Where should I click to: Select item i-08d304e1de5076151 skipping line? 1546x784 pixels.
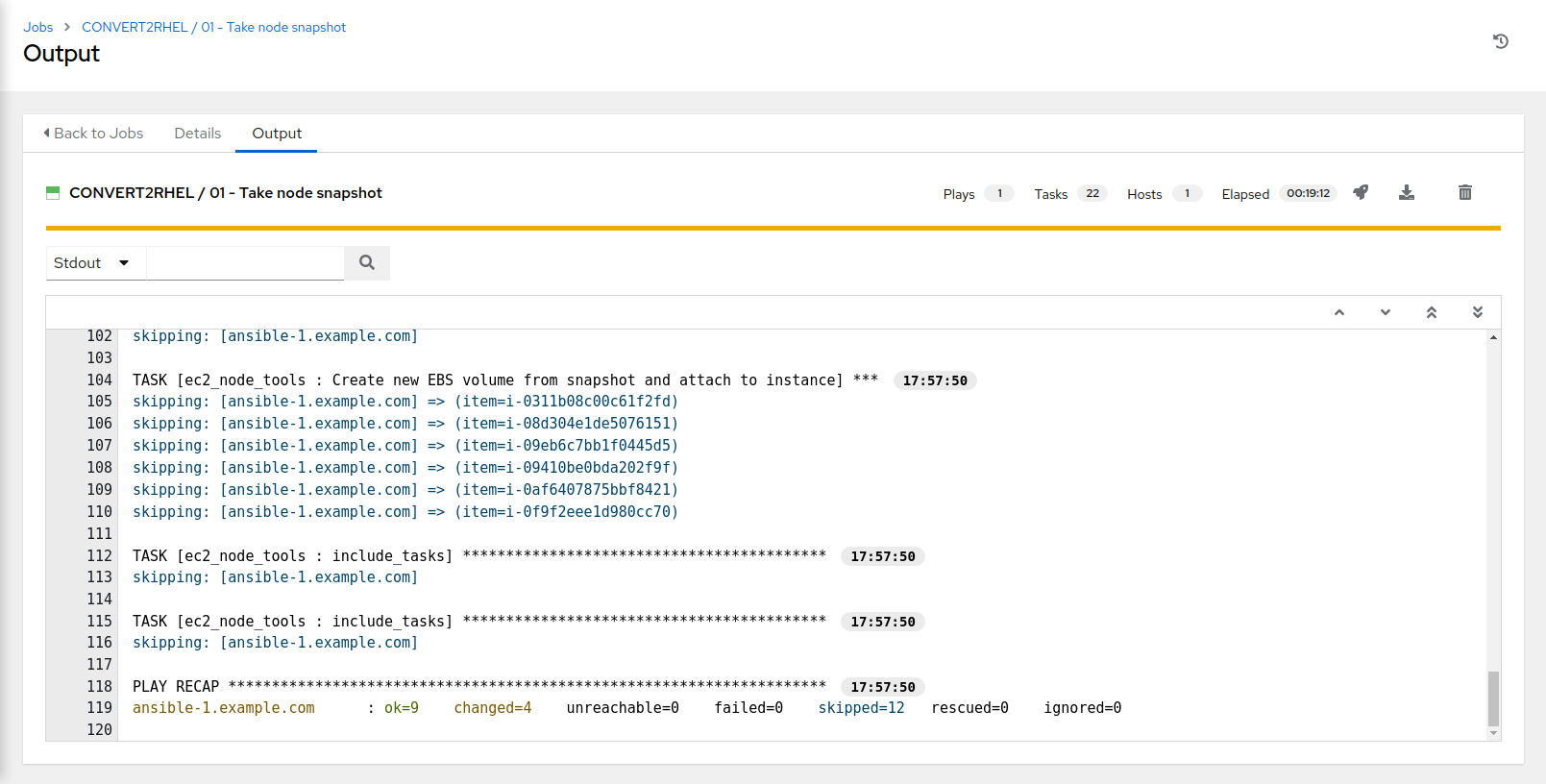click(x=405, y=424)
